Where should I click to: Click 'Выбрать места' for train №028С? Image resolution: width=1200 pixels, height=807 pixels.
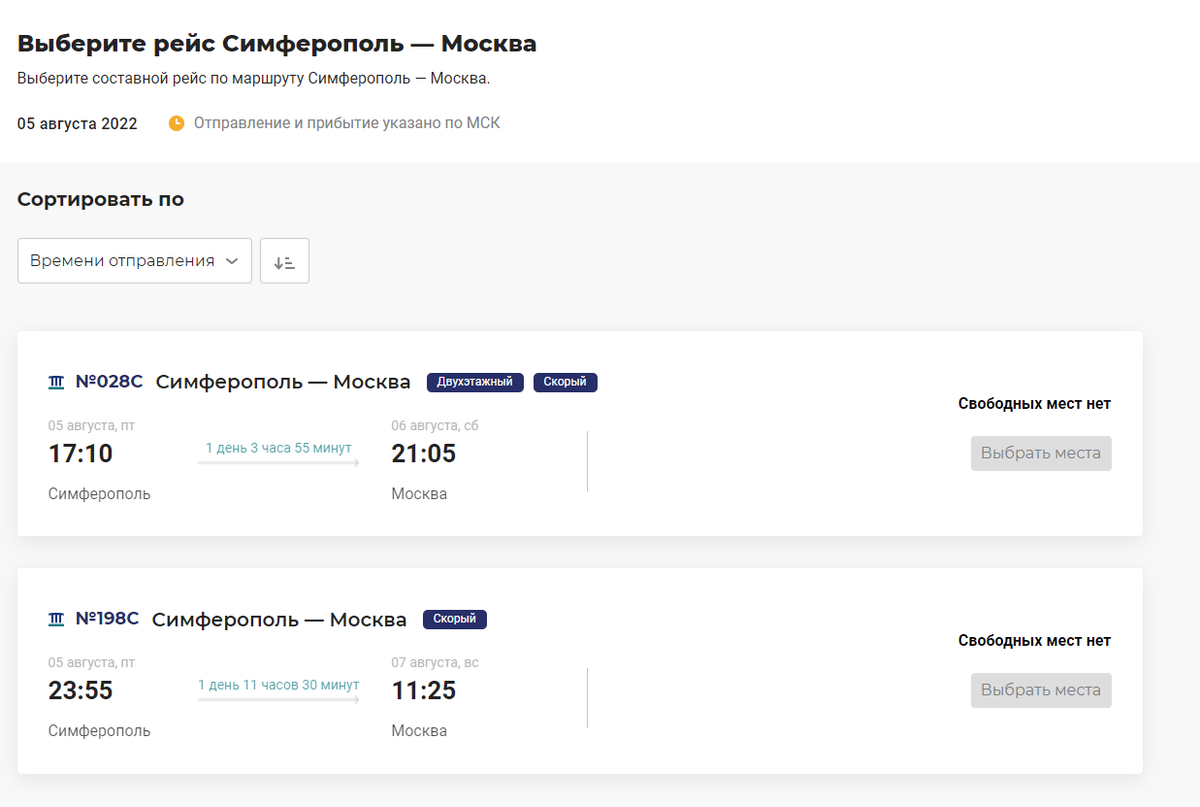click(x=1041, y=453)
